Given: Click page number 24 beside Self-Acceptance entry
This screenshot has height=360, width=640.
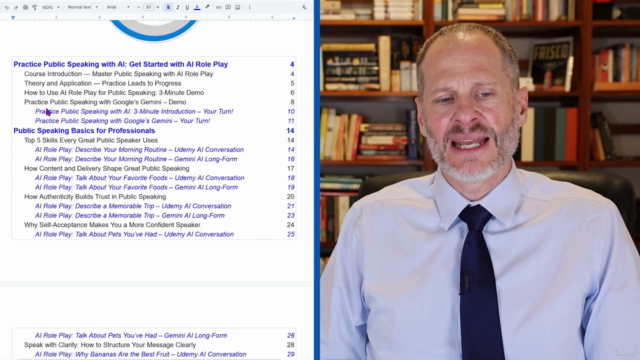Looking at the screenshot, I should [x=291, y=225].
